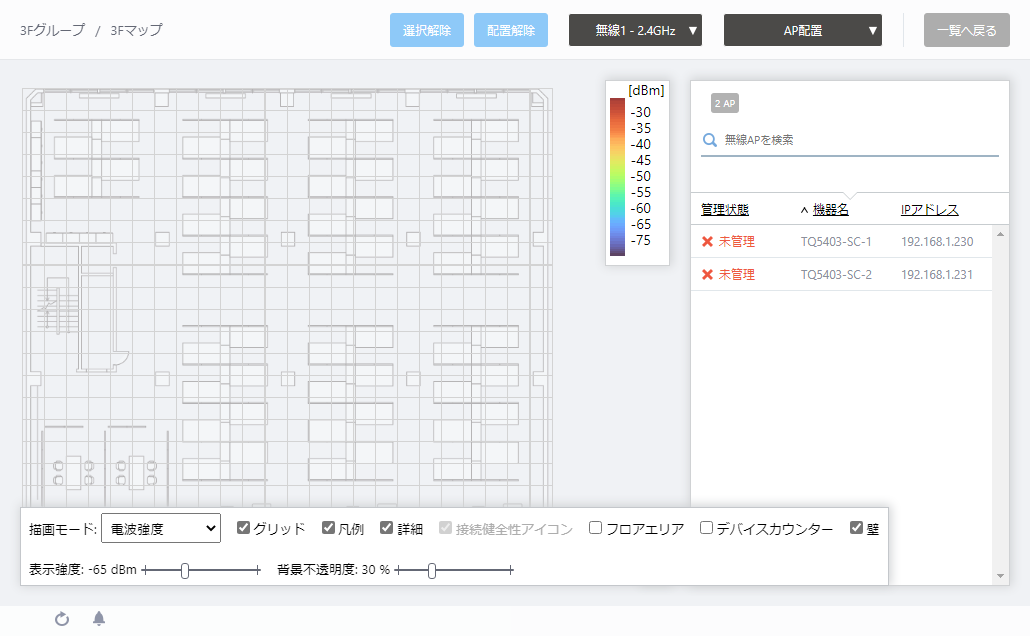Select the TQ5403-SC-2 device name
1030x636 pixels.
point(836,275)
